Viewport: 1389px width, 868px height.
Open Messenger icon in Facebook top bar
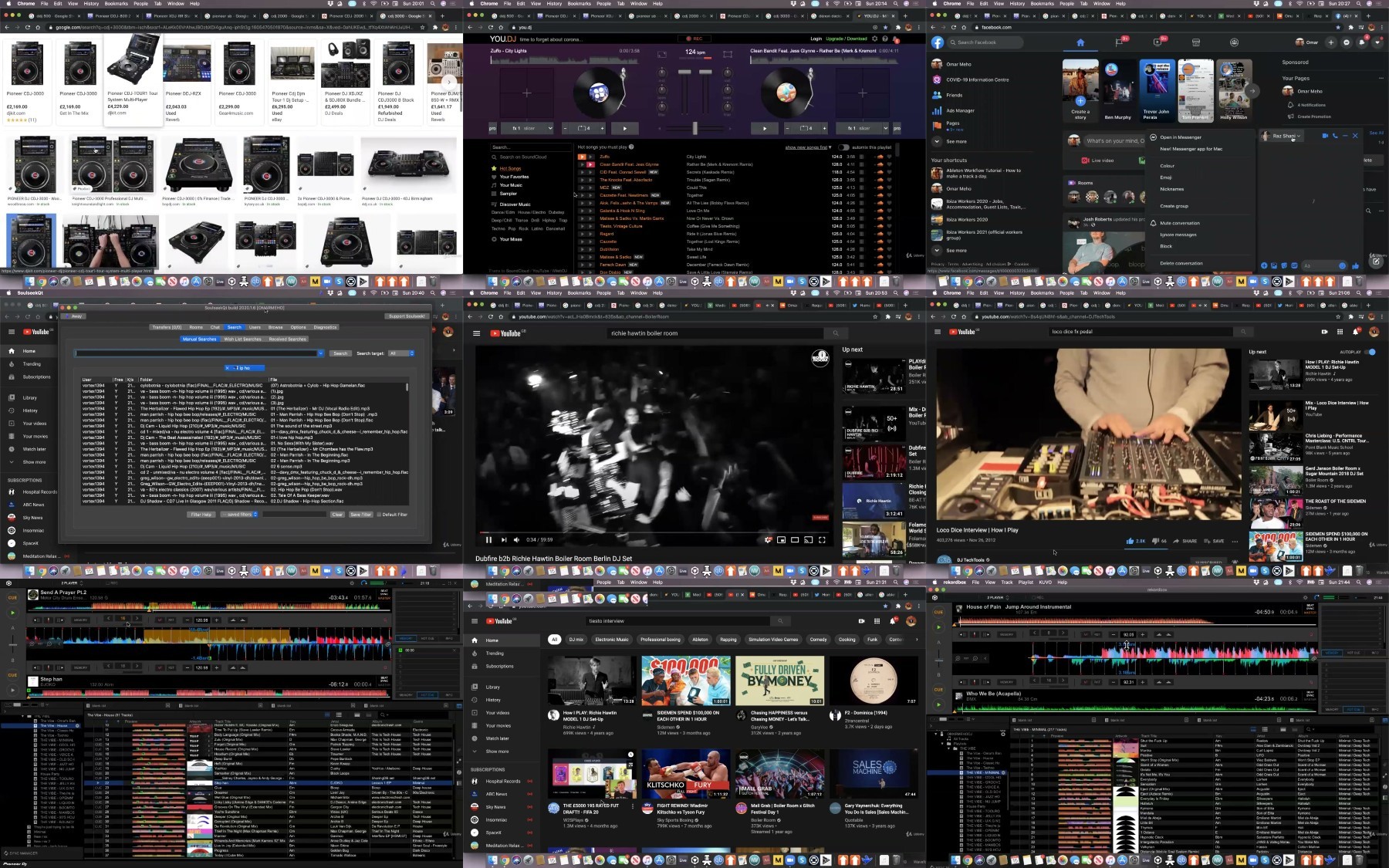[x=1347, y=42]
